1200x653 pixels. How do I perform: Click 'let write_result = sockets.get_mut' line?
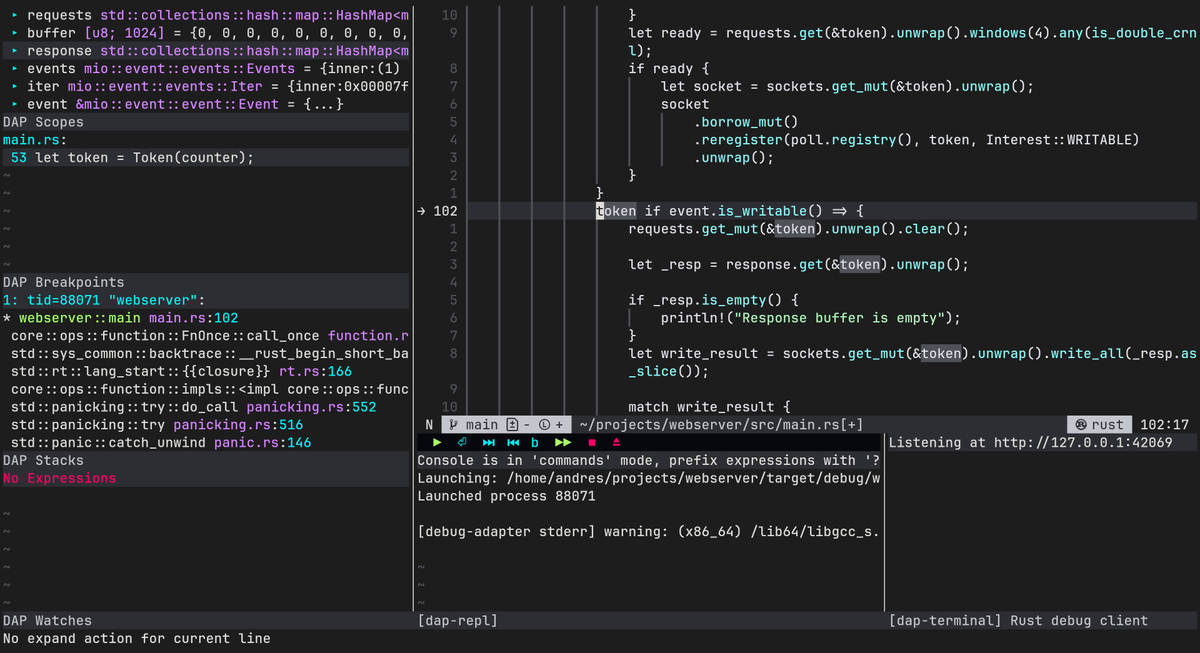pyautogui.click(x=912, y=354)
